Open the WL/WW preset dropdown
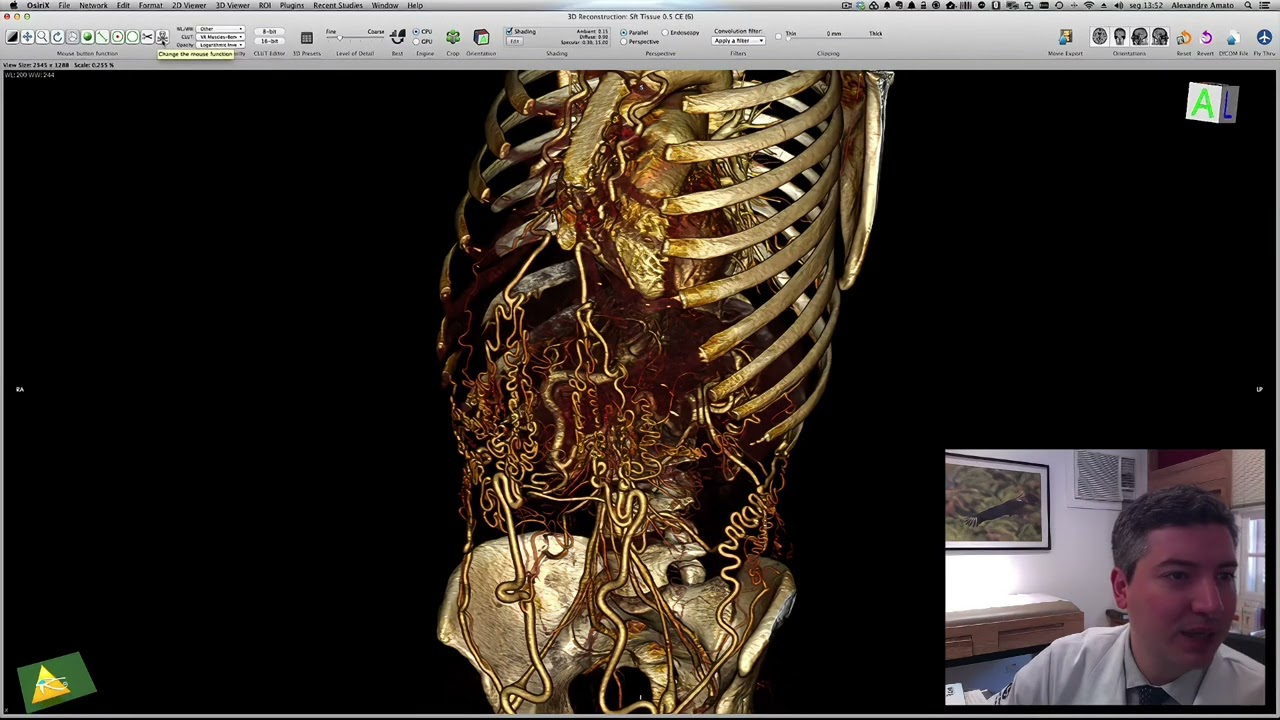Viewport: 1280px width, 720px height. (x=220, y=29)
